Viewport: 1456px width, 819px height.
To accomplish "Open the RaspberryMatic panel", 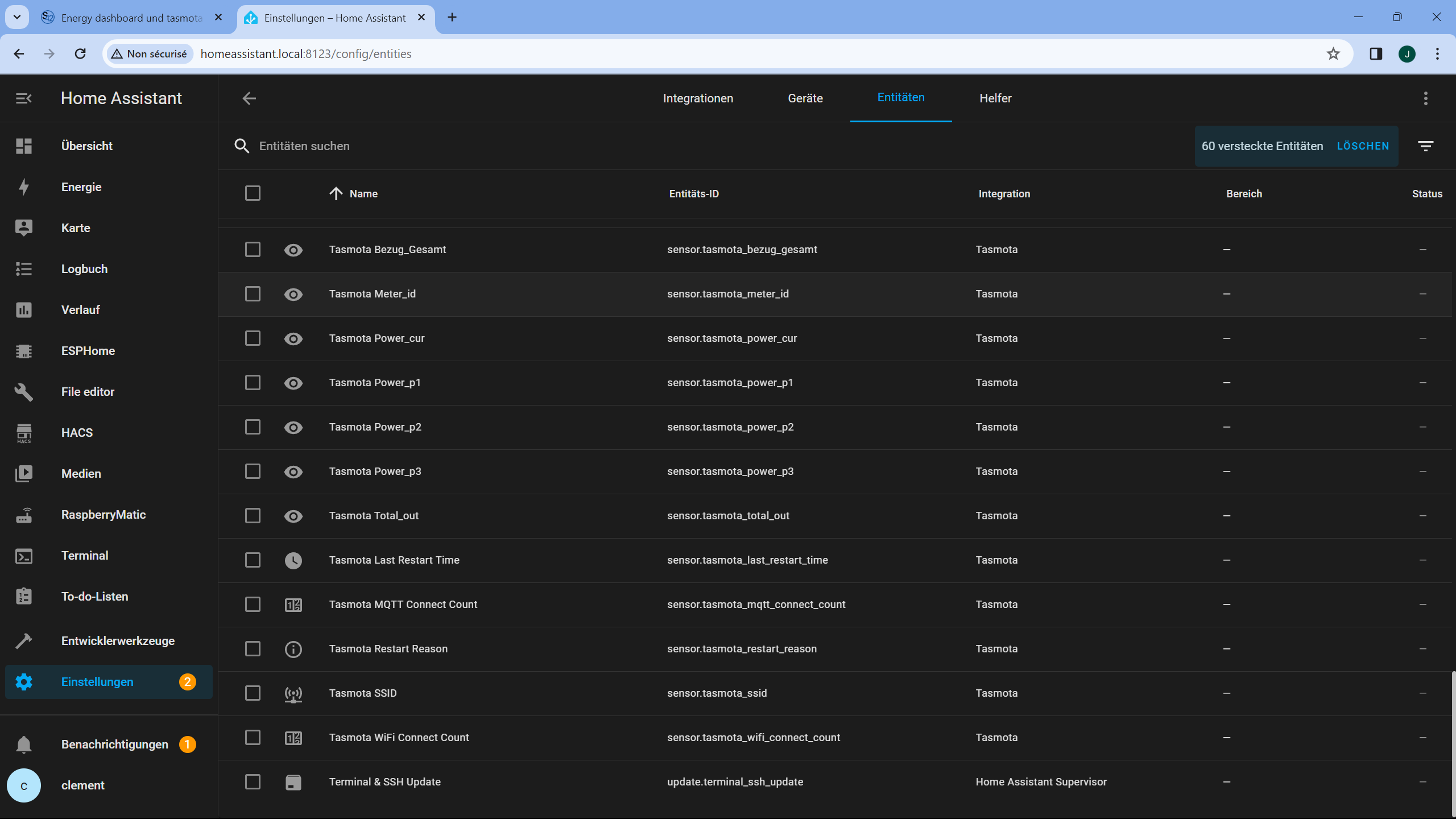I will (x=109, y=515).
